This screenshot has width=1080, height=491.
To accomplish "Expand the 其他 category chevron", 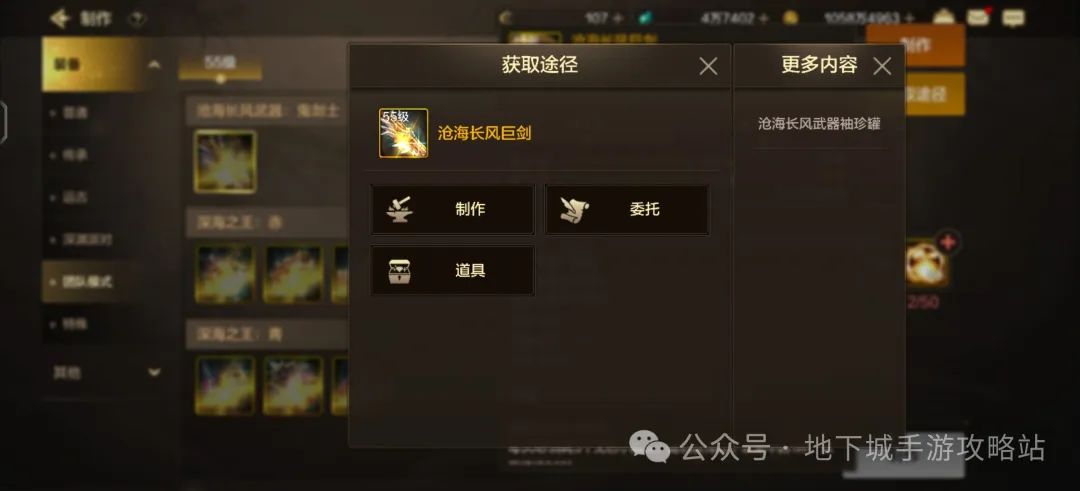I will click(154, 373).
